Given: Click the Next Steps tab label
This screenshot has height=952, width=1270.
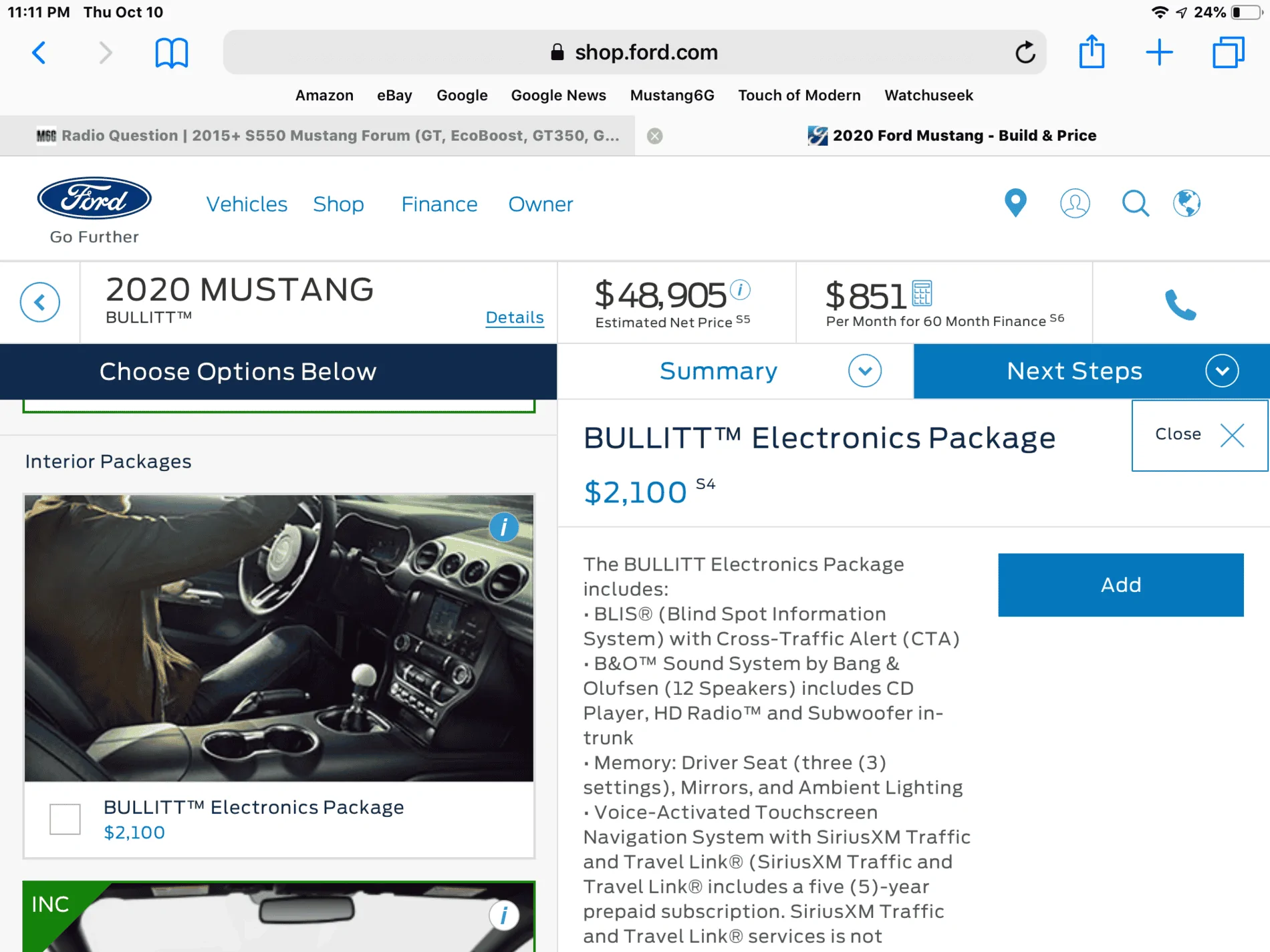Looking at the screenshot, I should 1074,371.
